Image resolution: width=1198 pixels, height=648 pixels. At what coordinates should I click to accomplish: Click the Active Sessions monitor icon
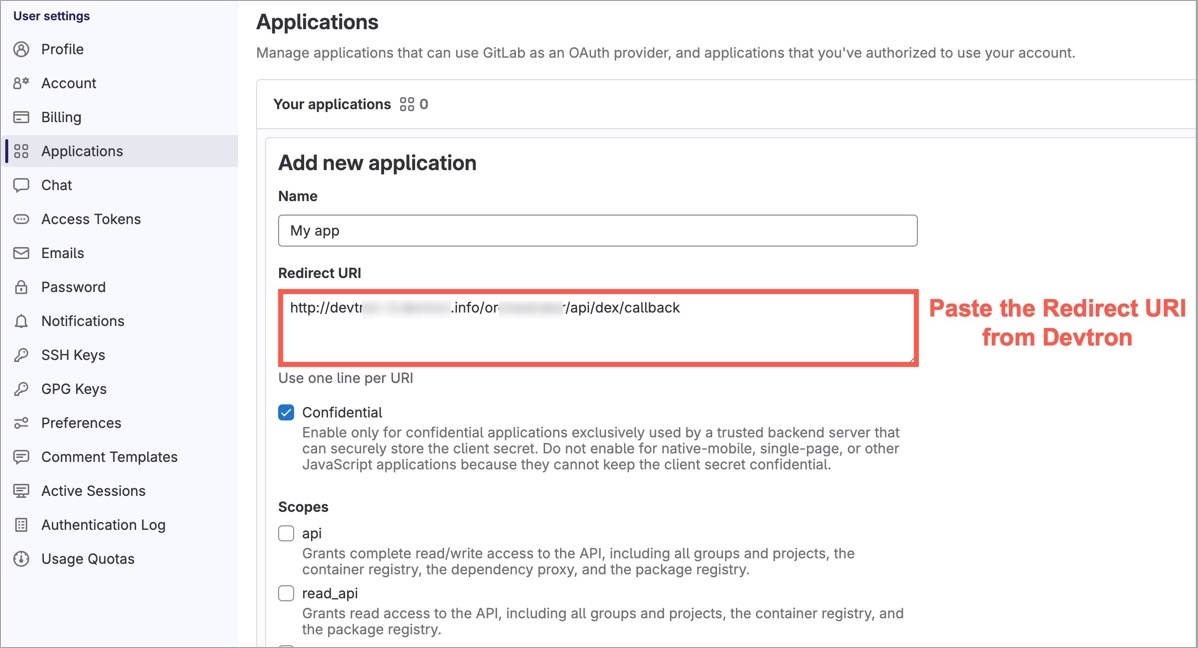click(21, 491)
